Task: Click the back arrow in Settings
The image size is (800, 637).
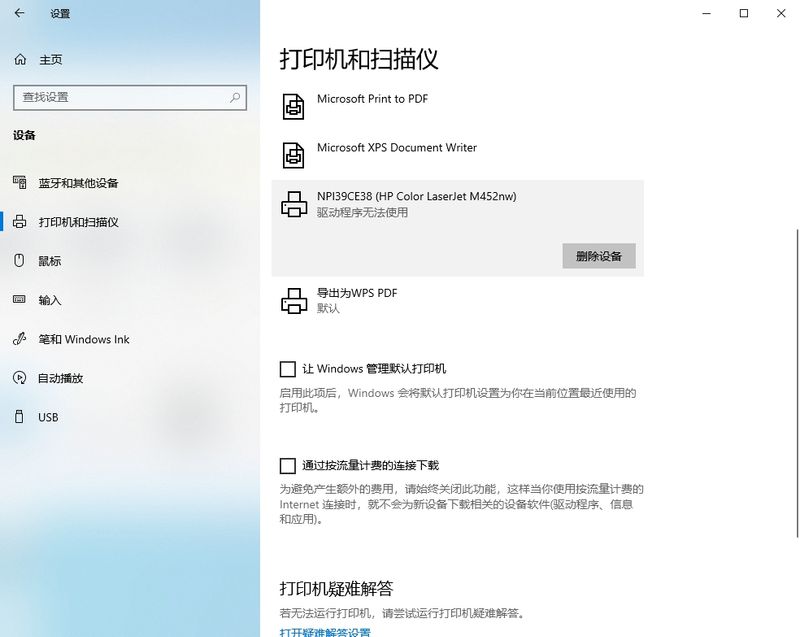Action: (x=20, y=14)
